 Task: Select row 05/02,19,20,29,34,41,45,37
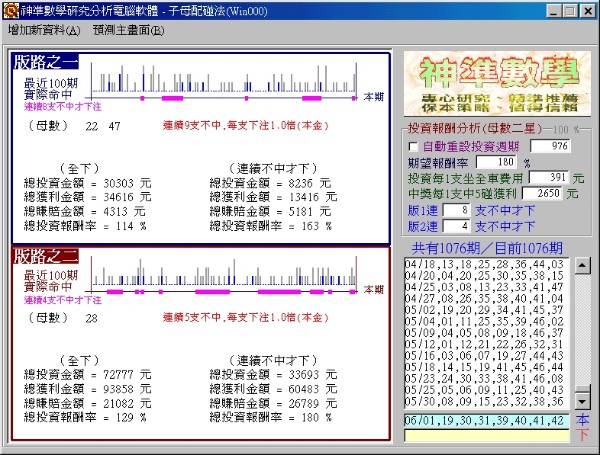click(484, 310)
